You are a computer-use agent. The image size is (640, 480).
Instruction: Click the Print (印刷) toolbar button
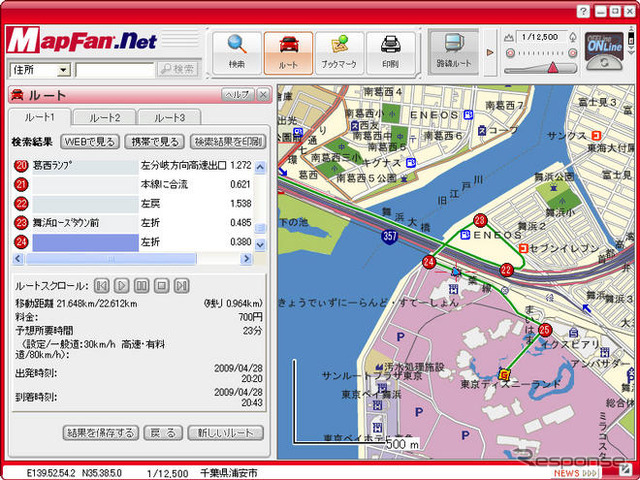click(391, 53)
